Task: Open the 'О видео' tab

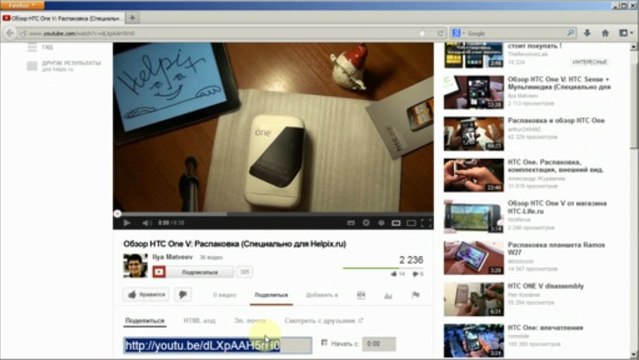Action: (x=225, y=295)
